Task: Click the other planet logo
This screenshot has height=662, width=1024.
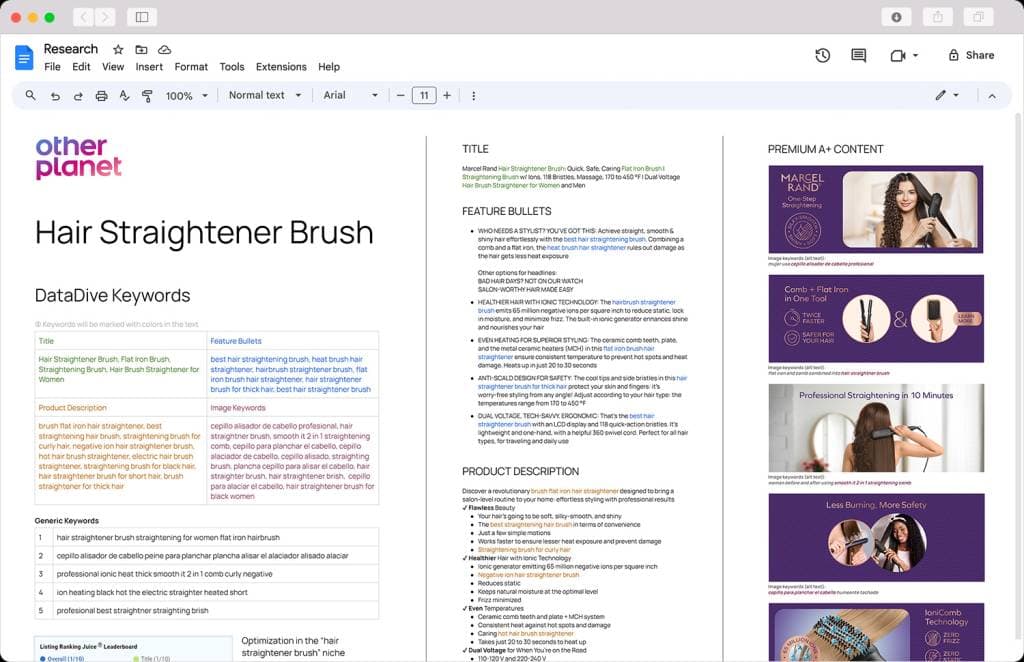Action: point(78,157)
